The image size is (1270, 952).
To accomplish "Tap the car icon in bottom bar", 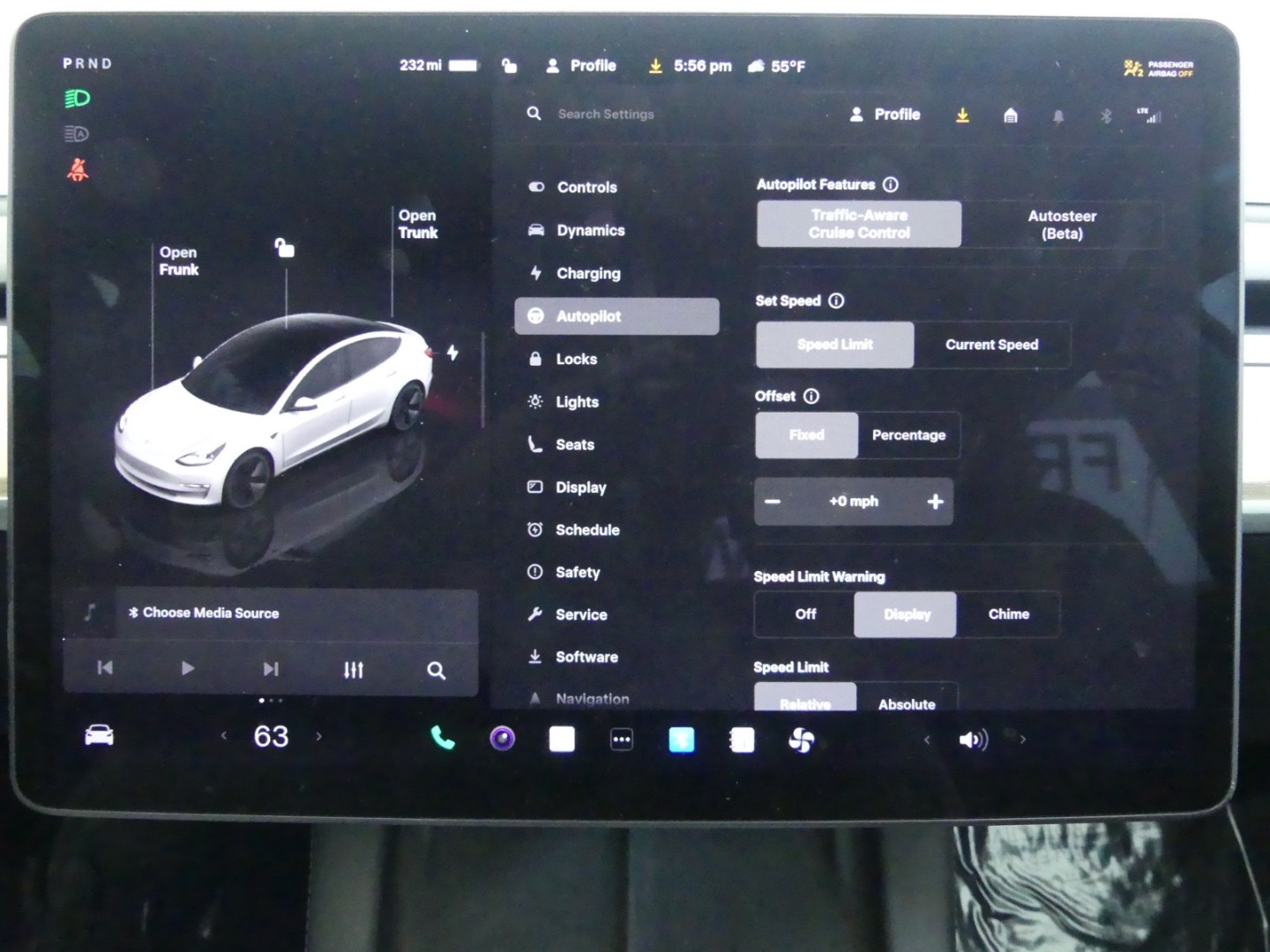I will pos(99,736).
